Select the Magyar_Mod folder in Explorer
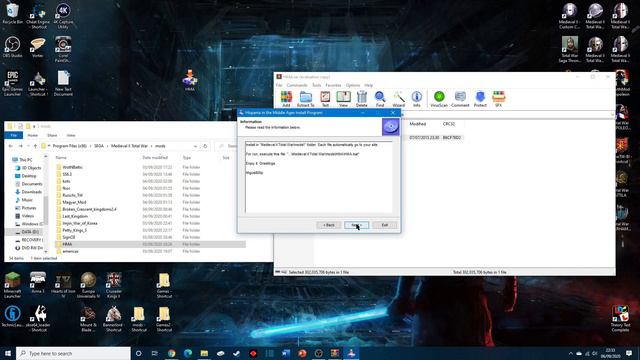 [x=74, y=202]
